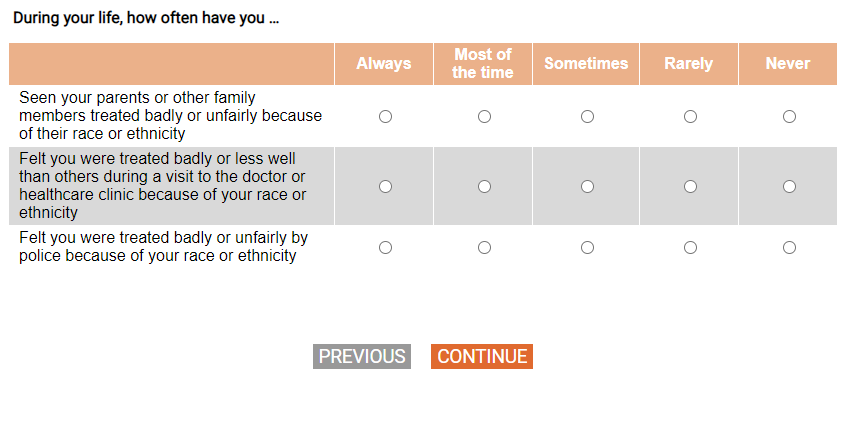Select Always for treated unfairly by police

point(385,247)
